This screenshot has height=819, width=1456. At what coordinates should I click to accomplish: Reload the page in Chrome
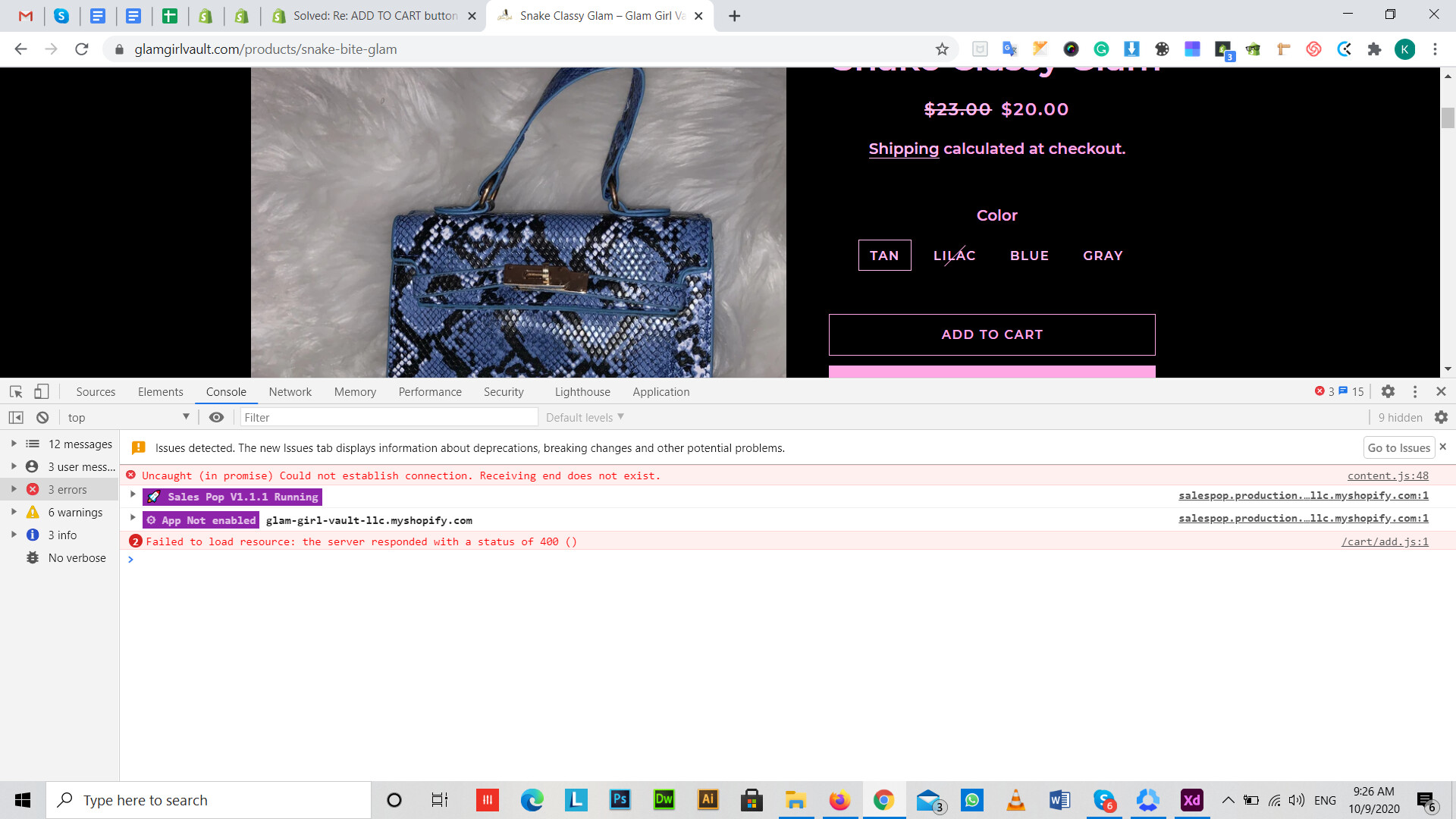click(x=82, y=49)
